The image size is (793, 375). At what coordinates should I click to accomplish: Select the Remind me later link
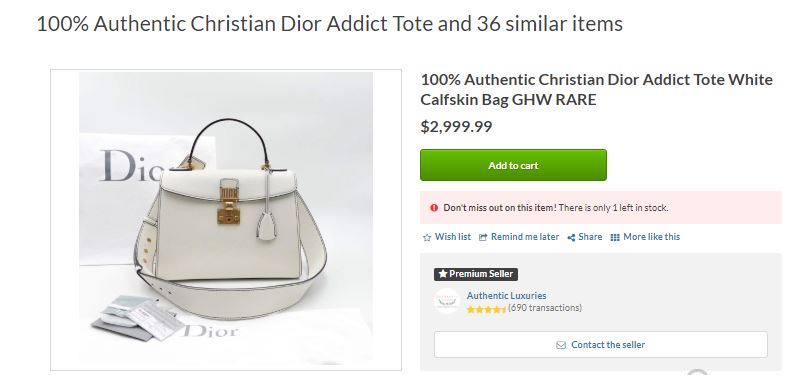point(525,237)
